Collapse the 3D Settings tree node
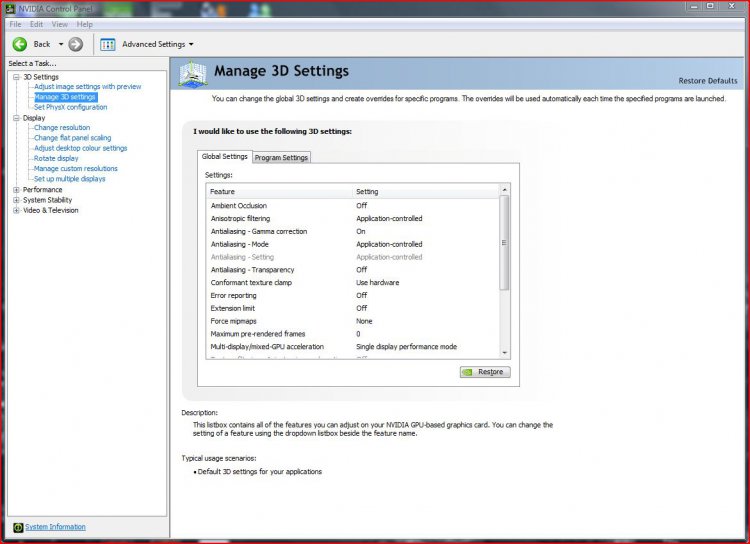The height and width of the screenshot is (544, 750). 16,77
